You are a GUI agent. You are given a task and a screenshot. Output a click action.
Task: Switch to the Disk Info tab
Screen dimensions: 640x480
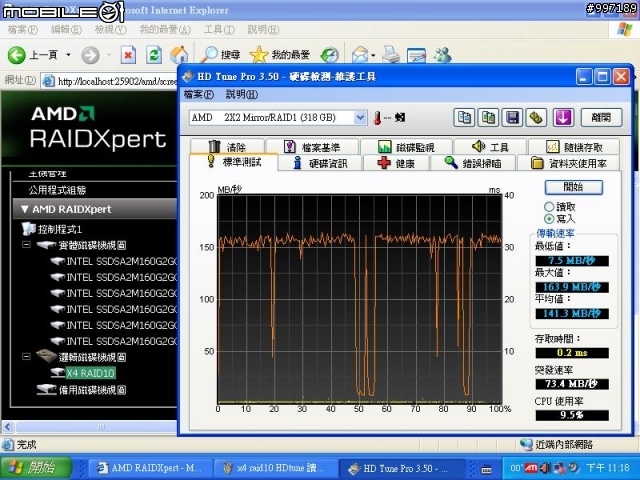point(320,163)
